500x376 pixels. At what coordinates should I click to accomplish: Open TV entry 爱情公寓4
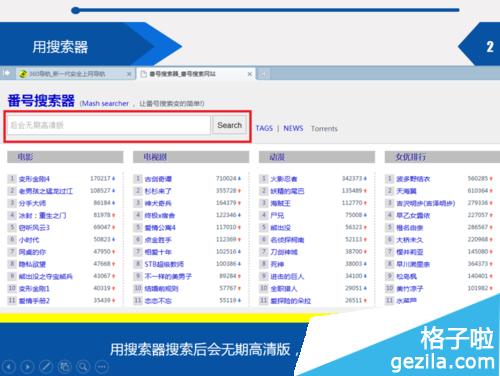[x=160, y=228]
